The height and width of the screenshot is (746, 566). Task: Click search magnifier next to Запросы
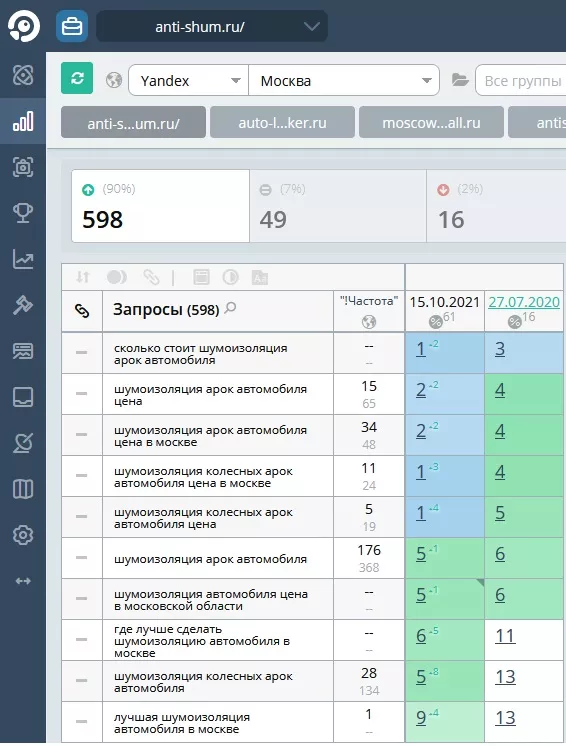pyautogui.click(x=230, y=308)
